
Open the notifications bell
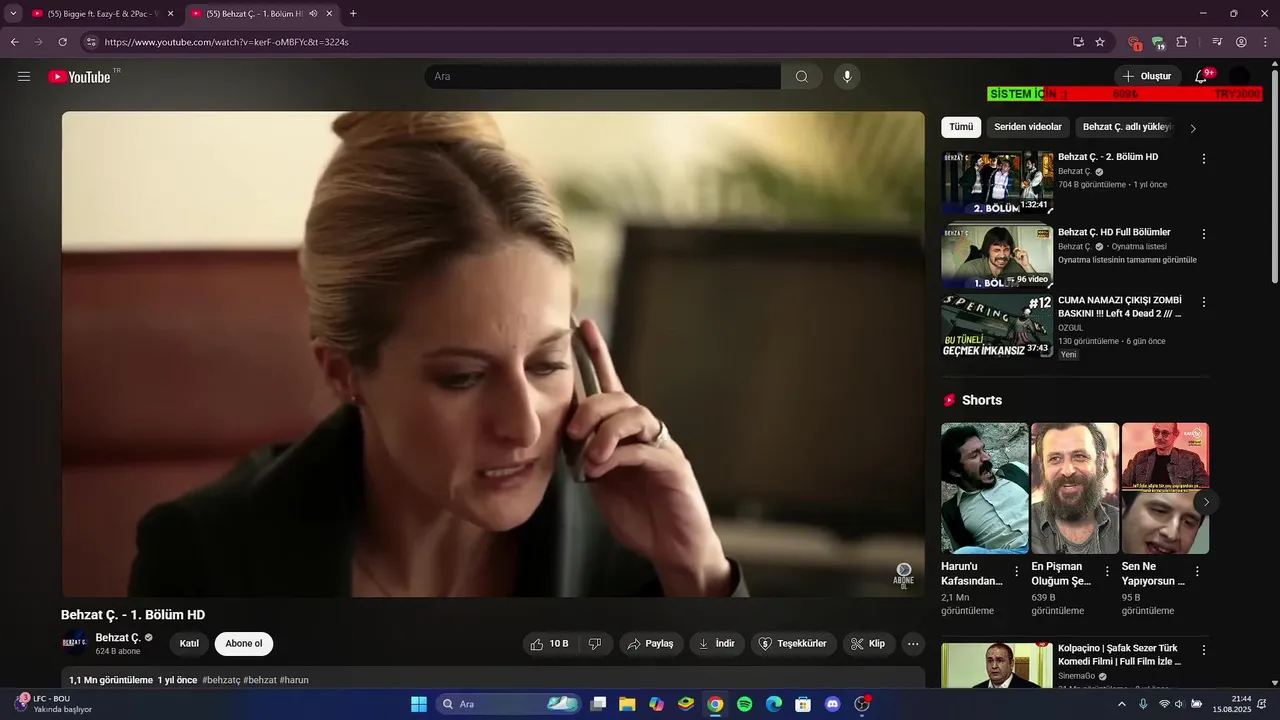pos(1201,76)
